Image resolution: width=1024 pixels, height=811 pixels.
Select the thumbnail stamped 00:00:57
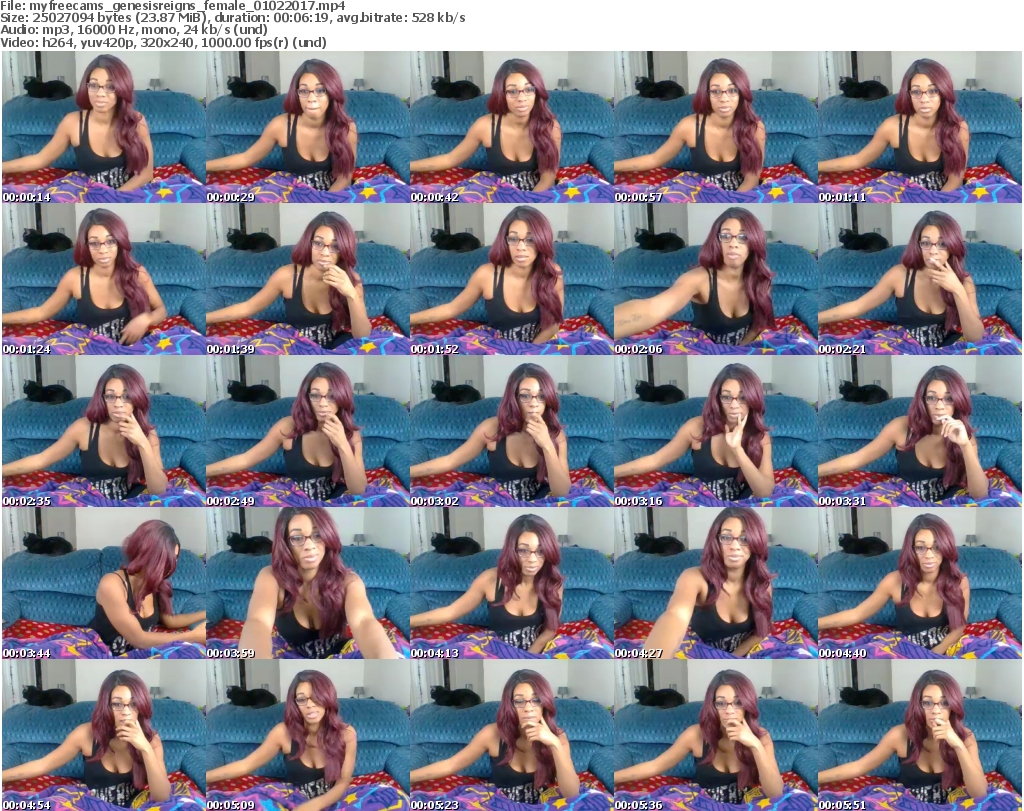pos(715,127)
